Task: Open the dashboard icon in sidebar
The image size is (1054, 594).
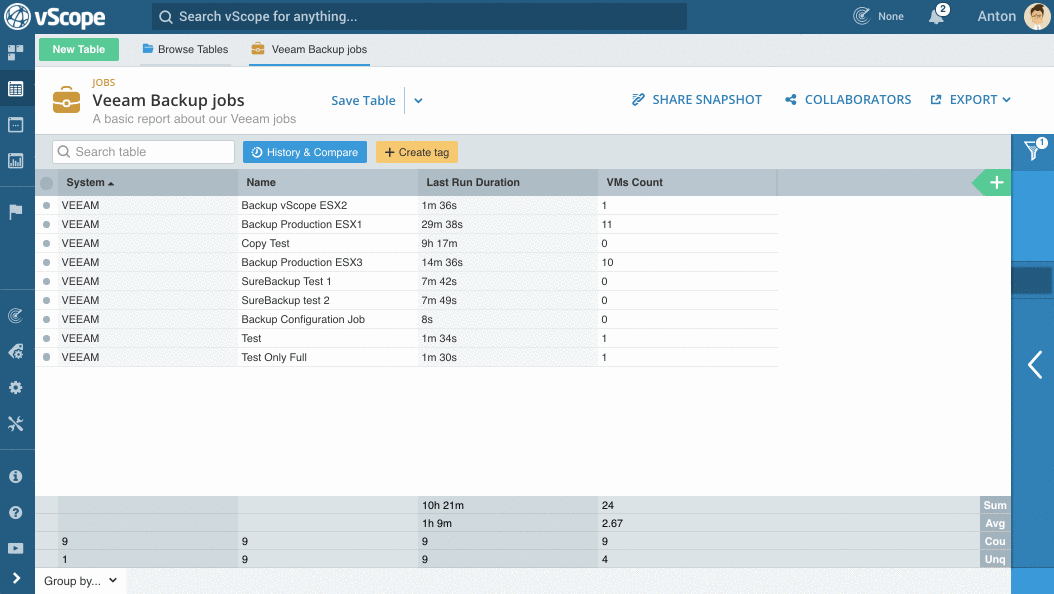Action: pos(15,52)
